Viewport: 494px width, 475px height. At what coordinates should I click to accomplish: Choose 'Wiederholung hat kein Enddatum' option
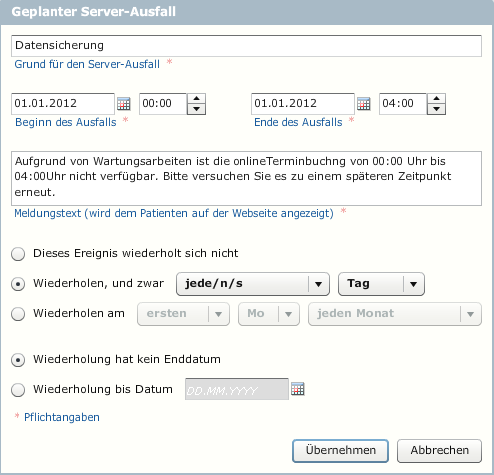click(x=18, y=360)
